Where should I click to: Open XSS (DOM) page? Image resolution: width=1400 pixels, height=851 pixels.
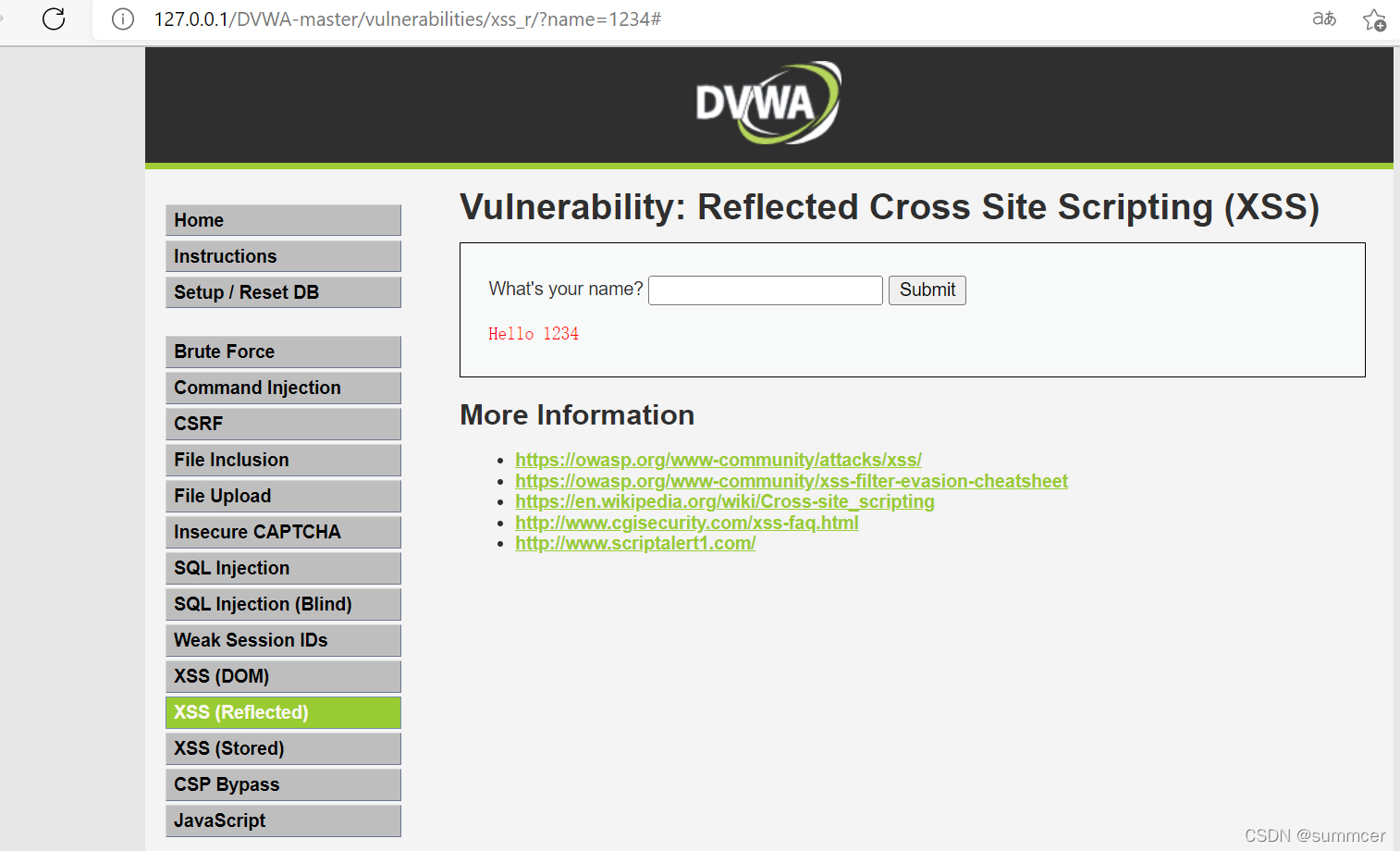283,676
